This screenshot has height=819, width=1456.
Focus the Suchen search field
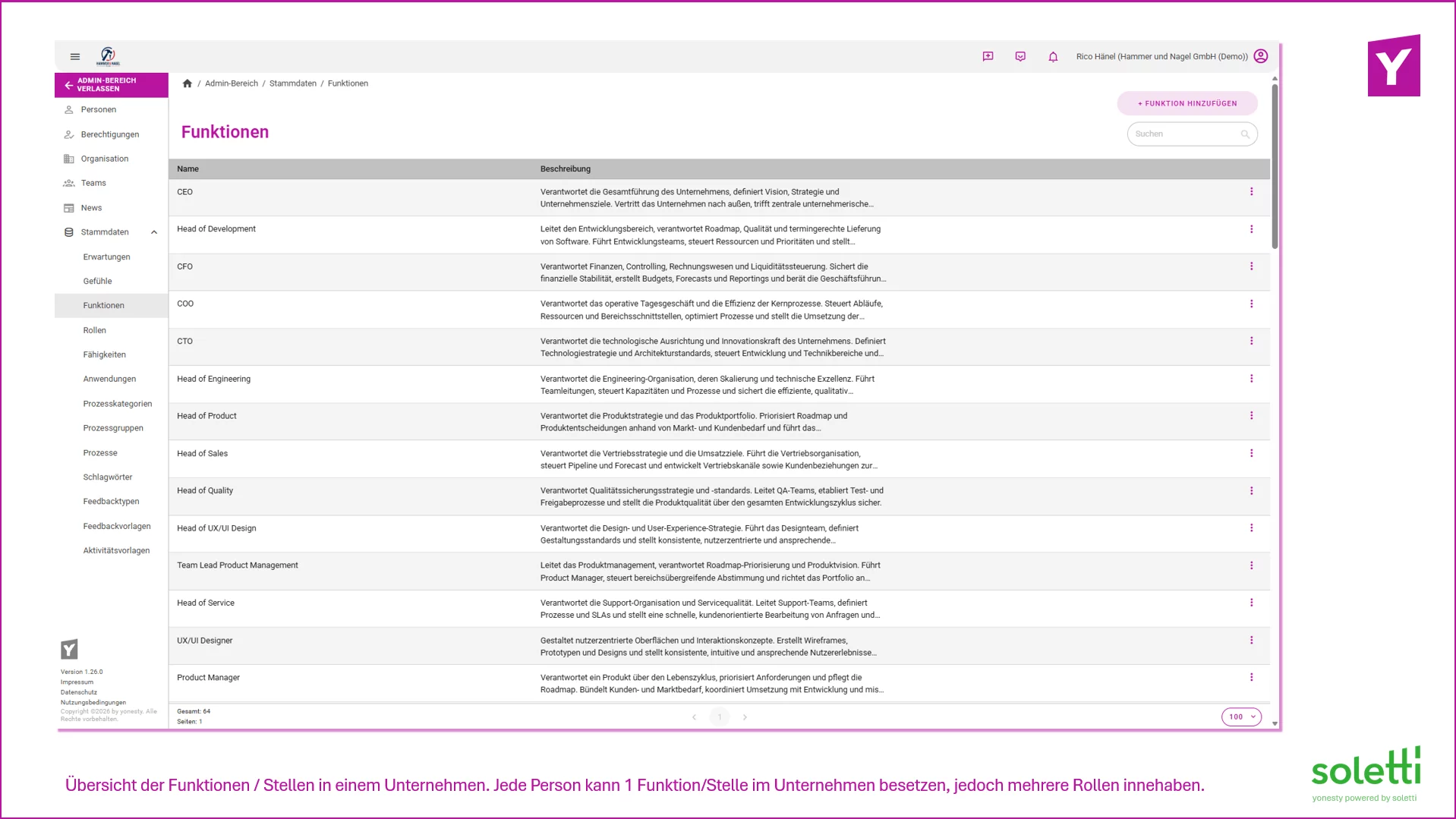[1192, 134]
